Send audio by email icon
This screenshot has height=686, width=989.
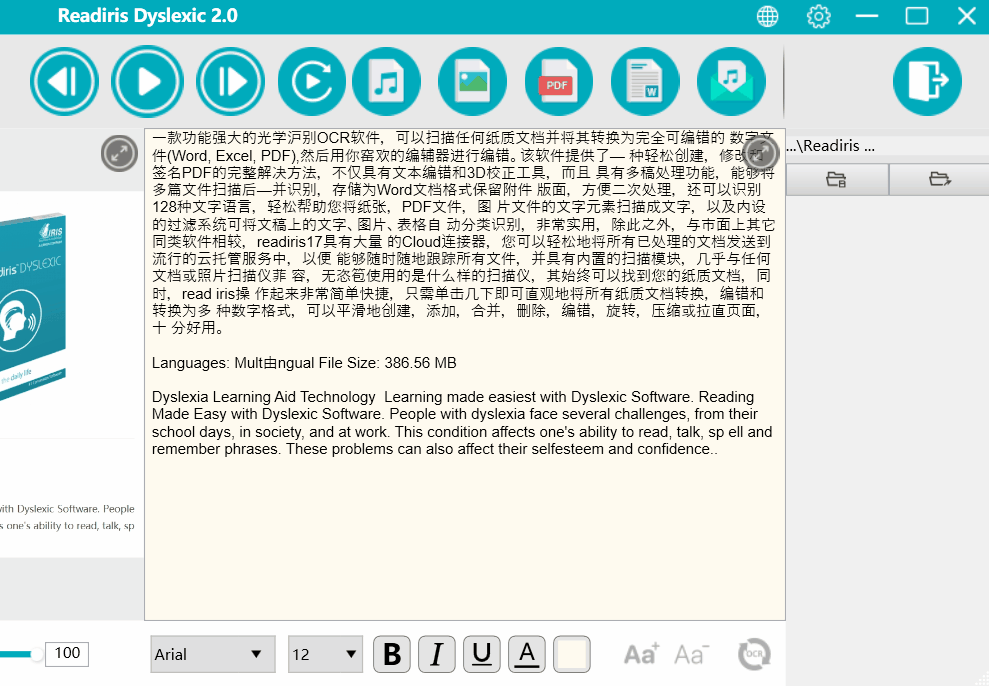click(732, 81)
